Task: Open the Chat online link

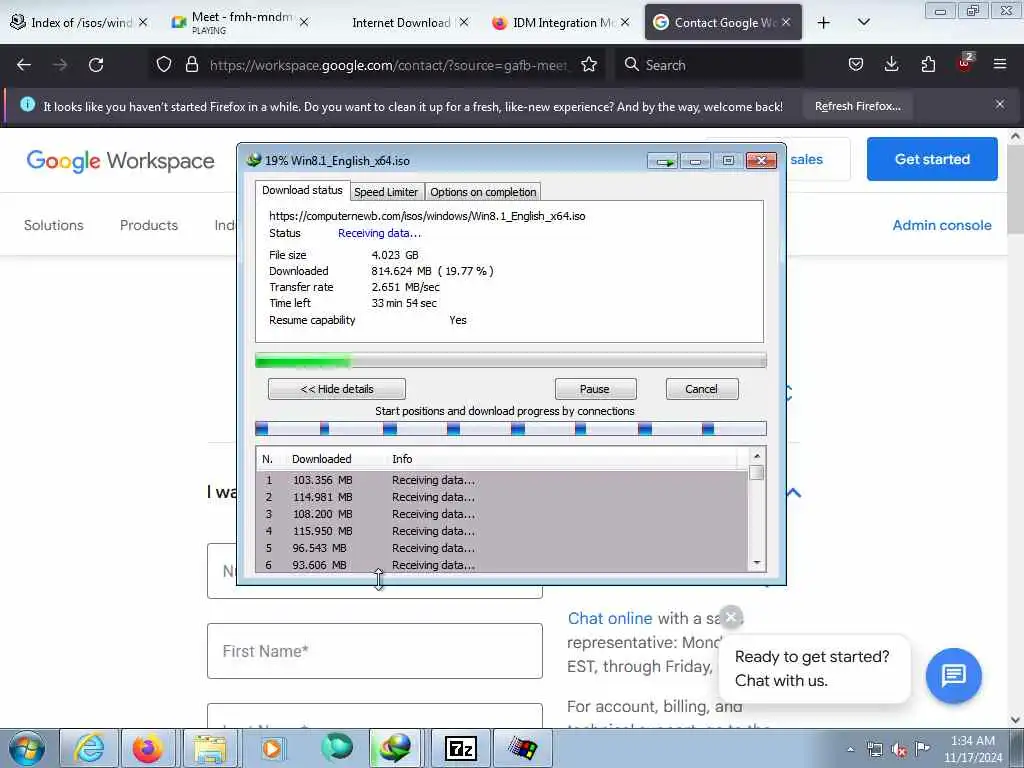Action: pyautogui.click(x=610, y=618)
